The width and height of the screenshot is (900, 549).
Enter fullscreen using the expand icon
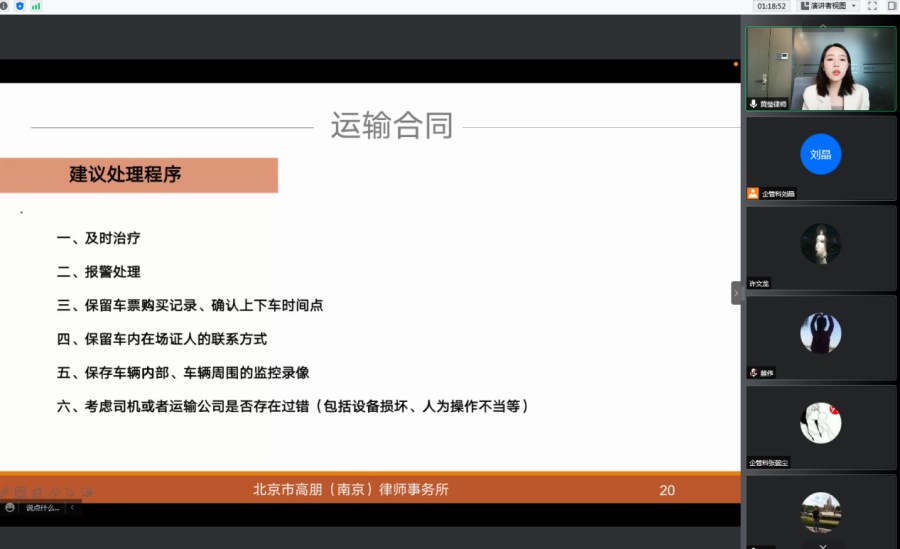click(x=872, y=6)
